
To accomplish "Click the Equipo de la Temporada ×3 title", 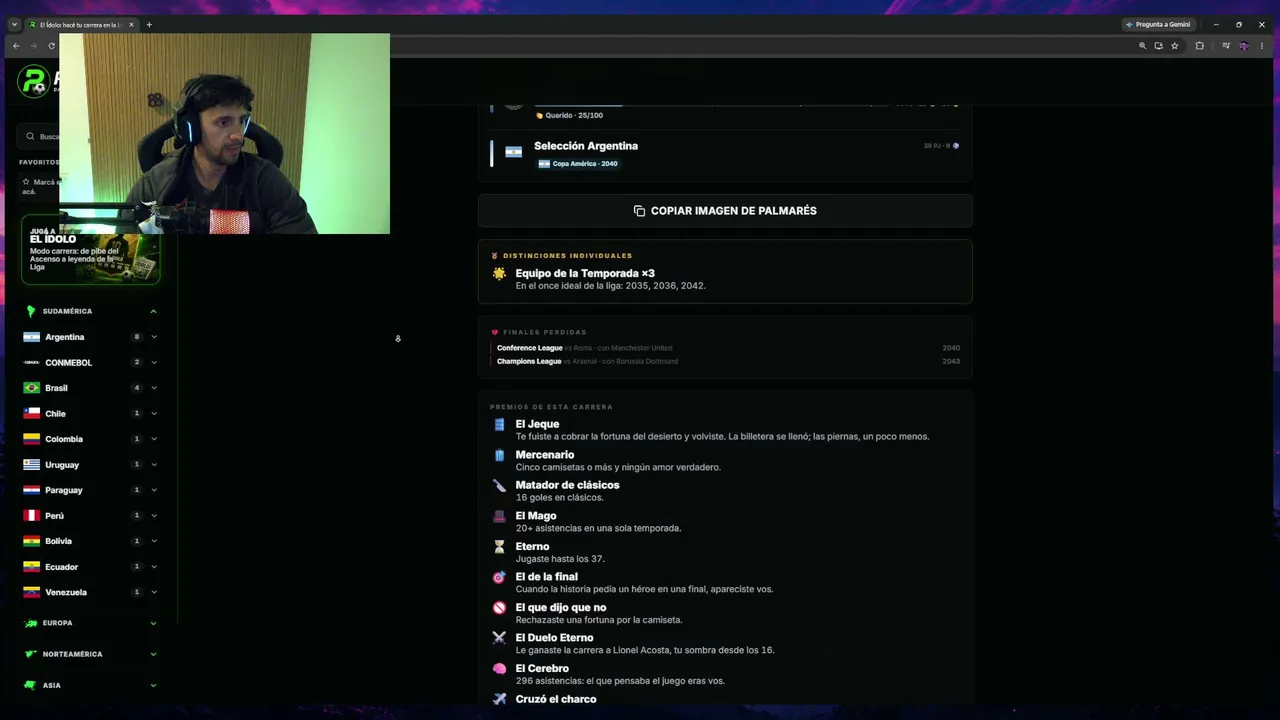I will click(585, 273).
